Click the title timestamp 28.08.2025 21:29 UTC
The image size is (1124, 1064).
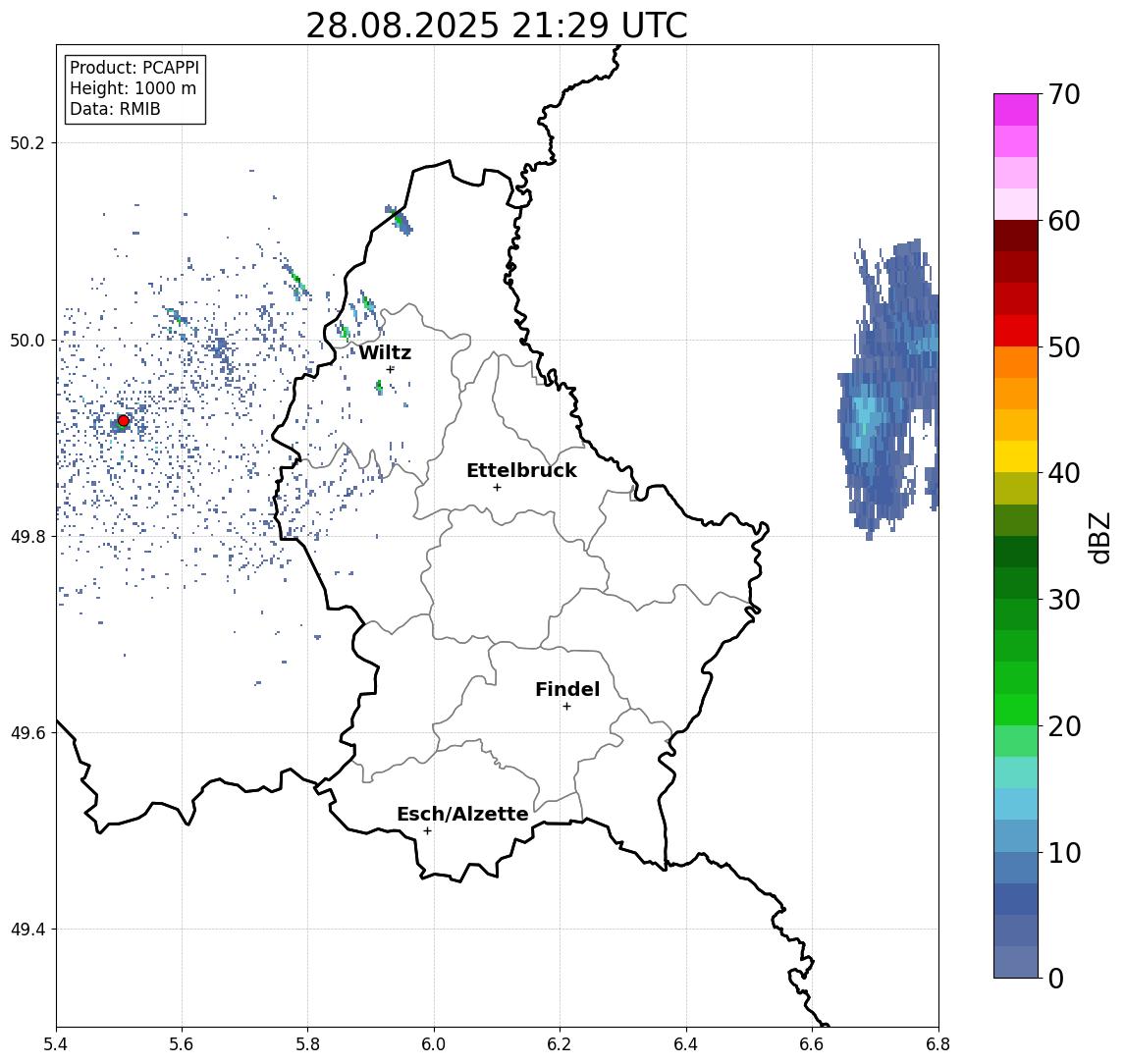point(497,26)
